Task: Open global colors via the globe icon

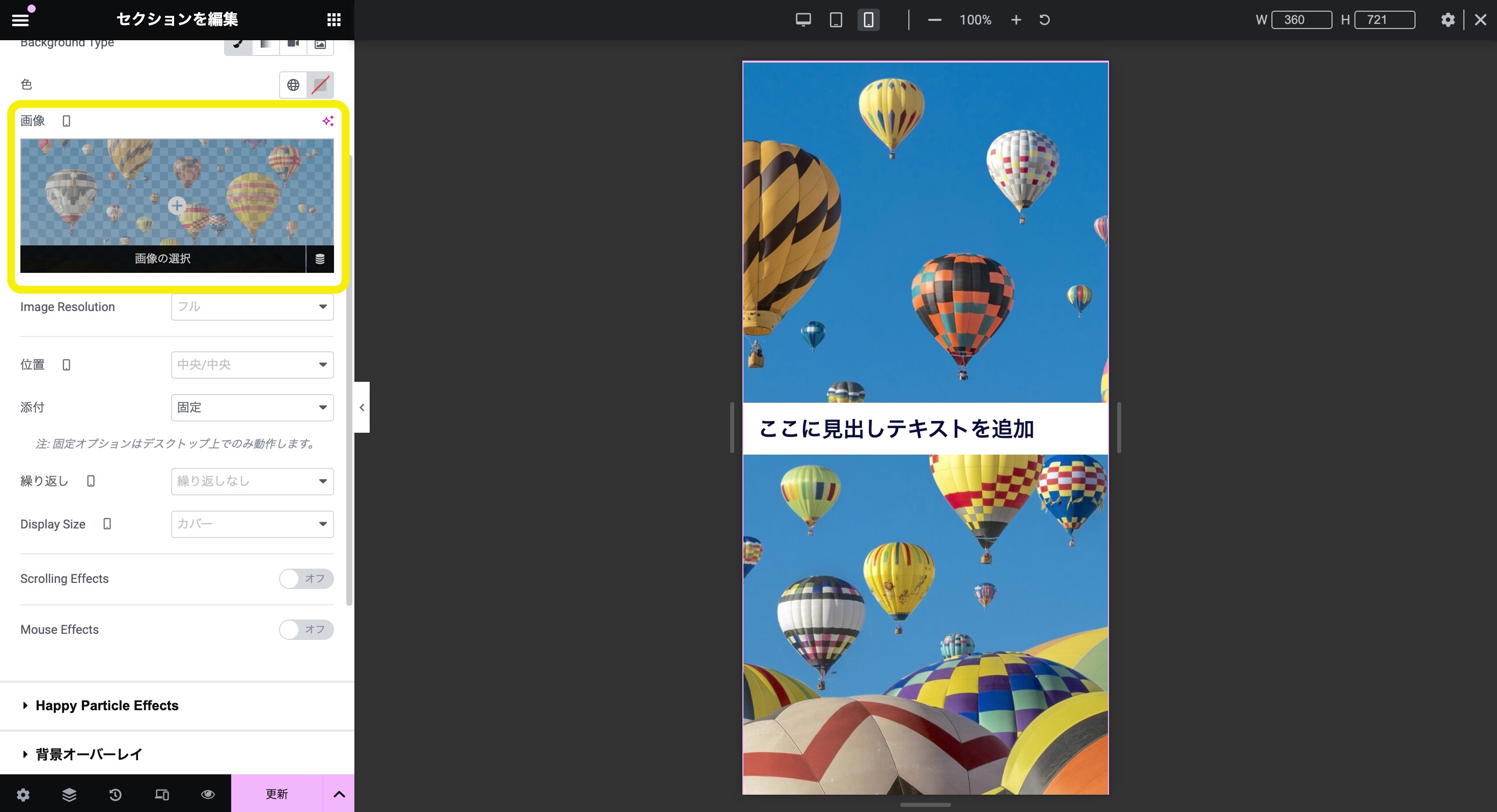Action: tap(293, 85)
